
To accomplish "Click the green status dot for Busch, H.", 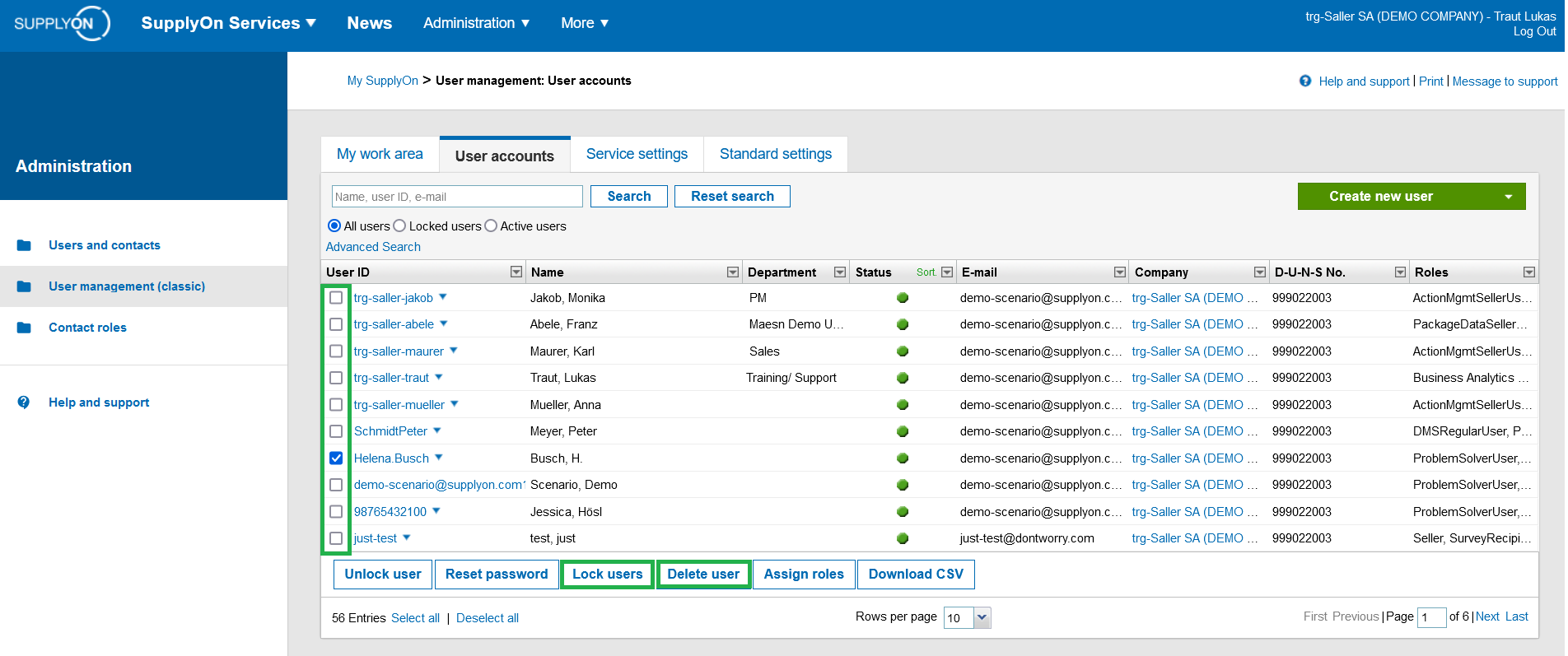I will [x=903, y=458].
